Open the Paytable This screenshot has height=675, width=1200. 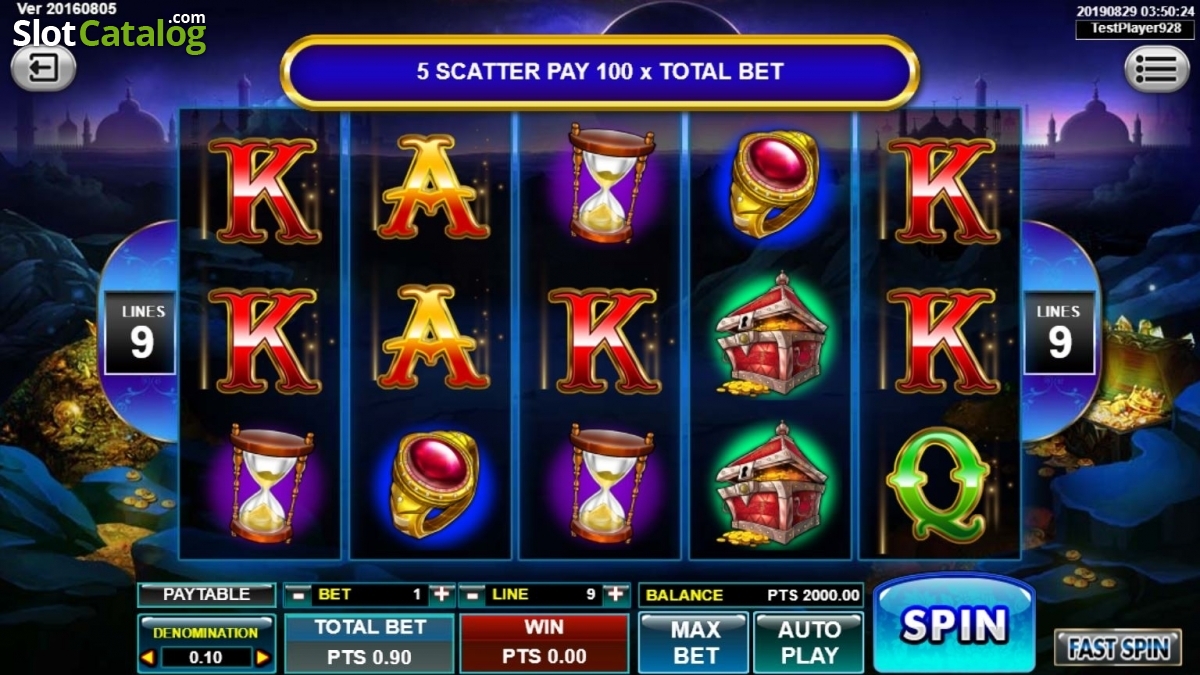pos(206,594)
